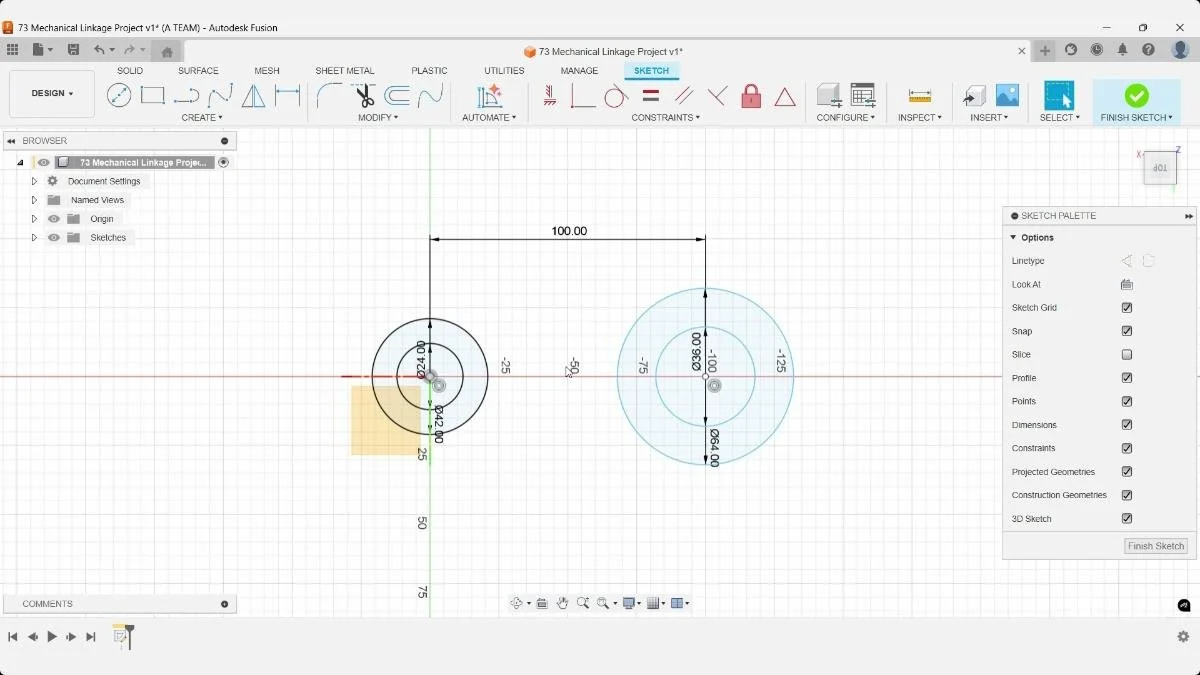Switch to the PLASTIC tab
The image size is (1200, 675).
click(430, 71)
